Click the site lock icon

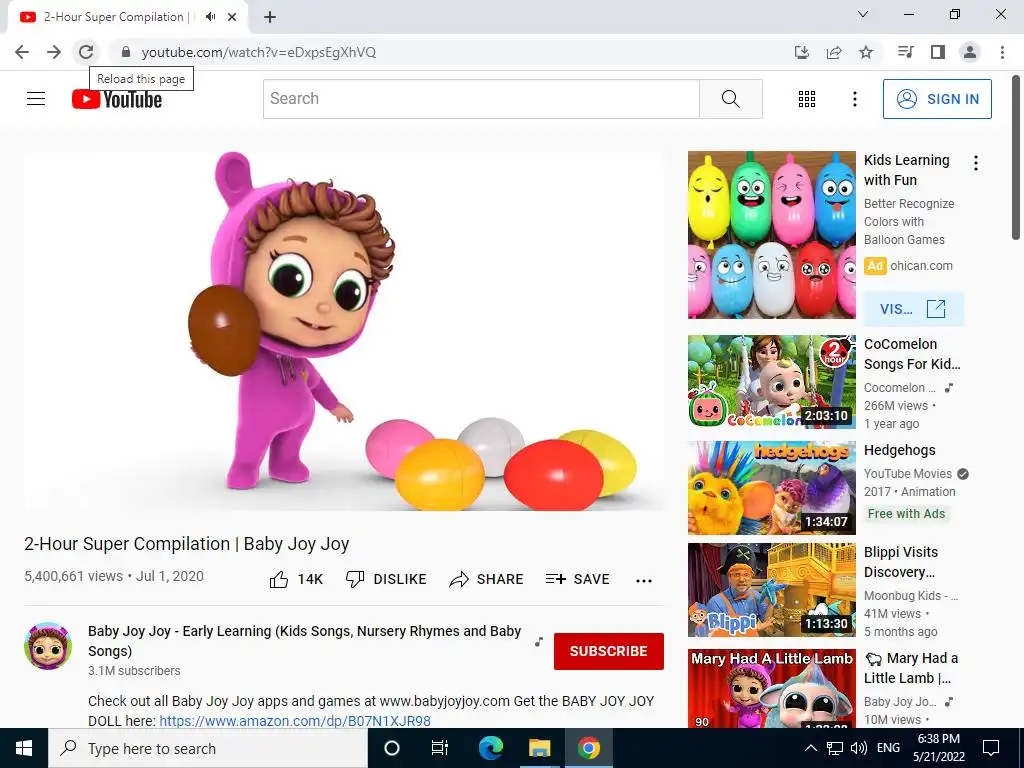click(x=126, y=52)
